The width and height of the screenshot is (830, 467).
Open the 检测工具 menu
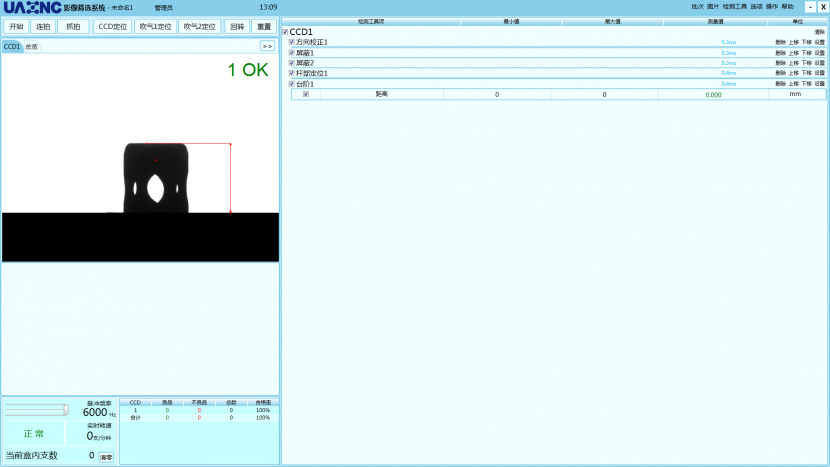point(735,7)
